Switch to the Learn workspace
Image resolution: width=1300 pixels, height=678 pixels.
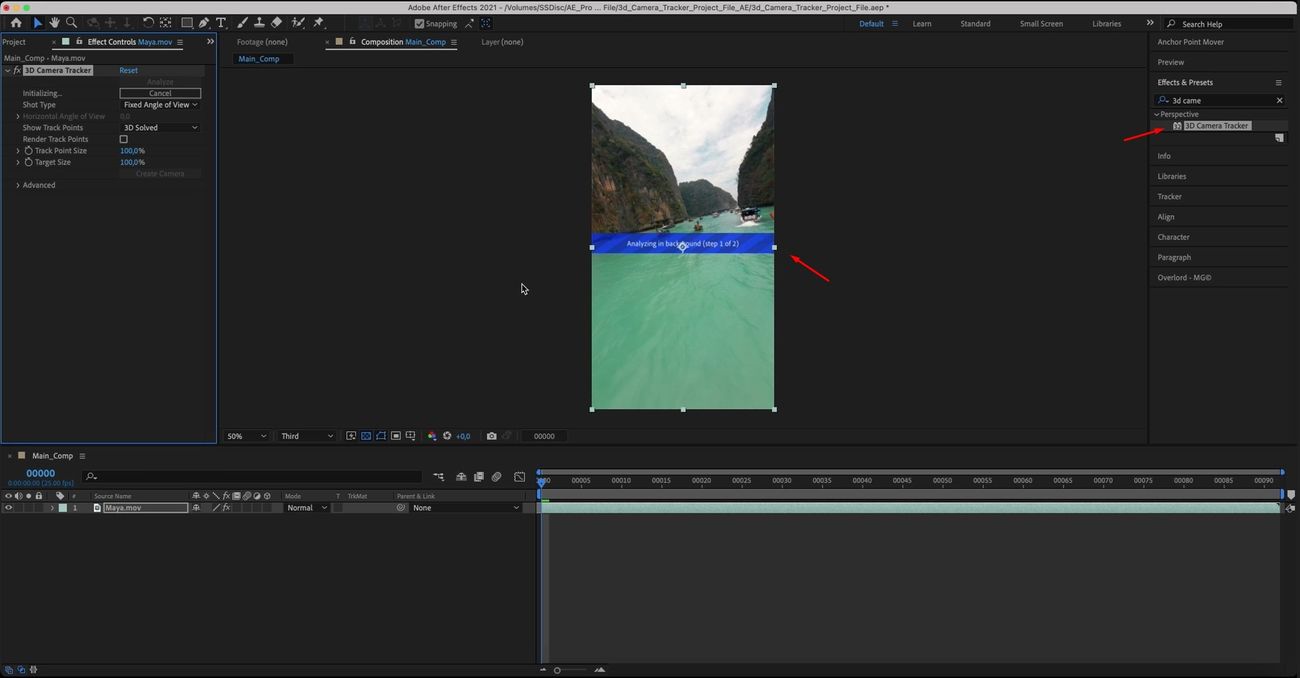coord(921,24)
